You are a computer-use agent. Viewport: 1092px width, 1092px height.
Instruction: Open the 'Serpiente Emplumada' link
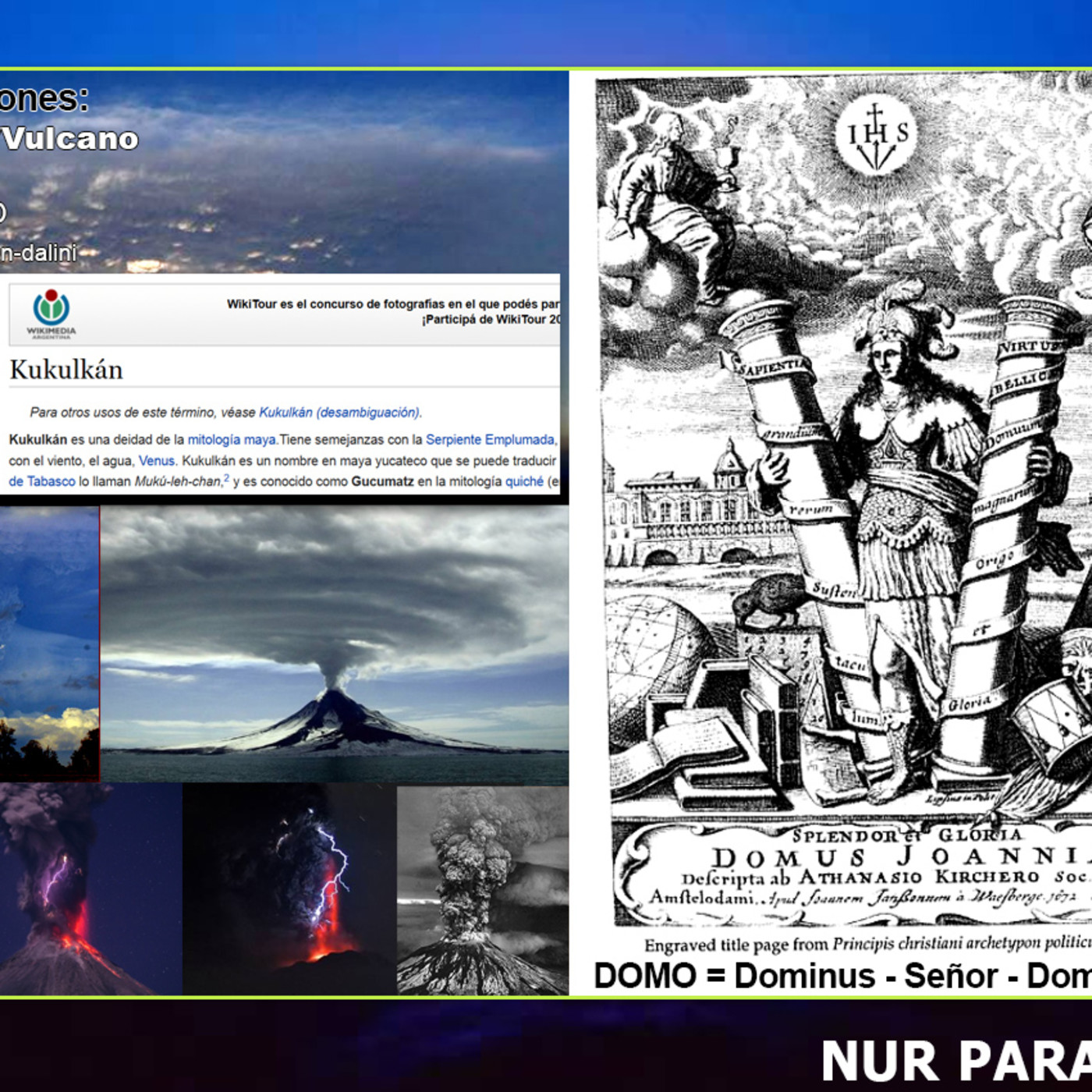tap(490, 440)
